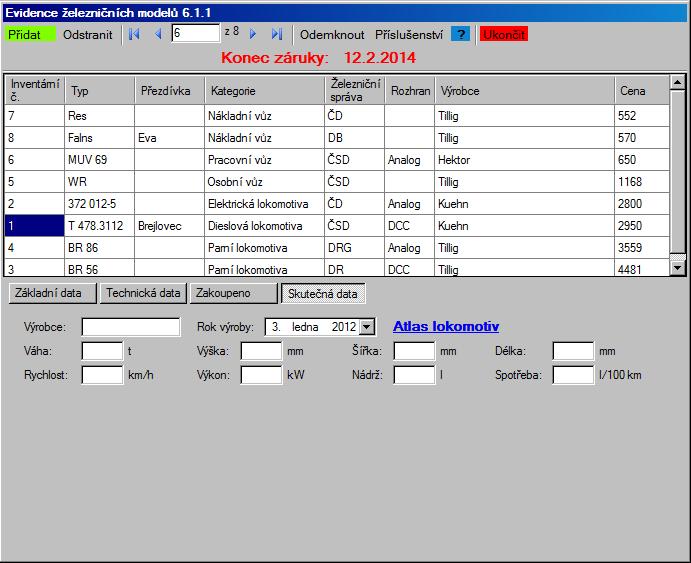Viewport: 691px width, 563px height.
Task: Go to previous record arrow
Action: pos(158,34)
